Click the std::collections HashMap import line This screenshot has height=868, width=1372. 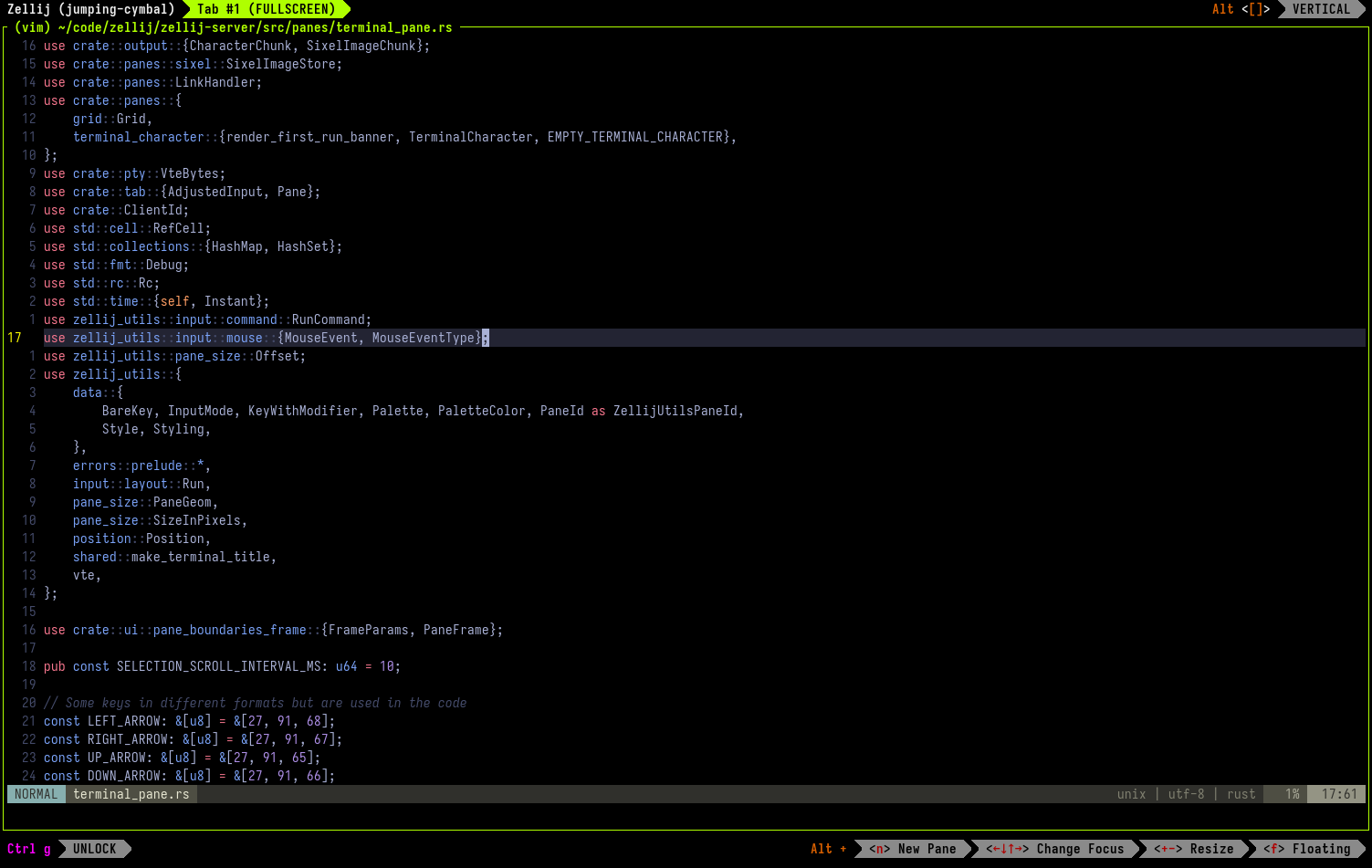[x=194, y=246]
